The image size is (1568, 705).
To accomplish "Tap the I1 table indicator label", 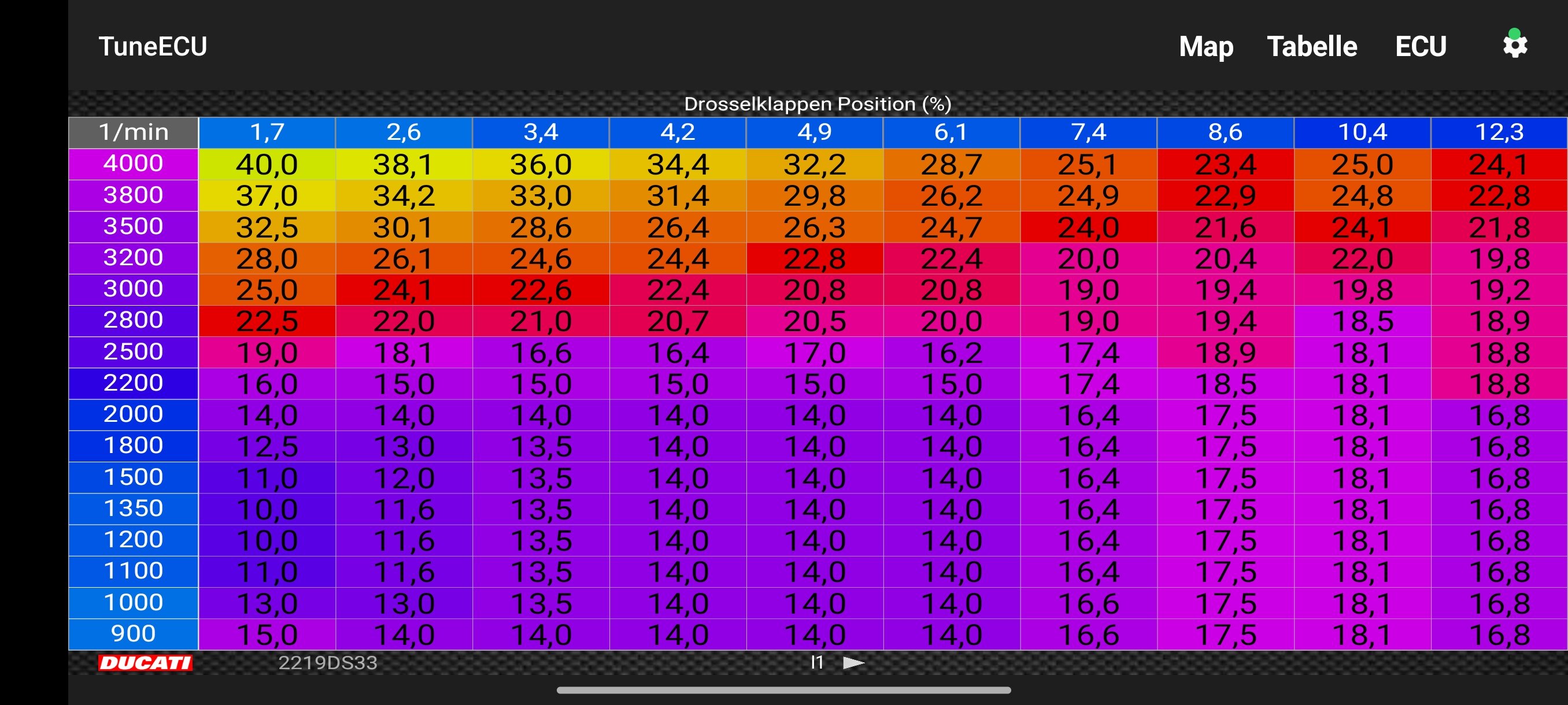I will pyautogui.click(x=817, y=662).
